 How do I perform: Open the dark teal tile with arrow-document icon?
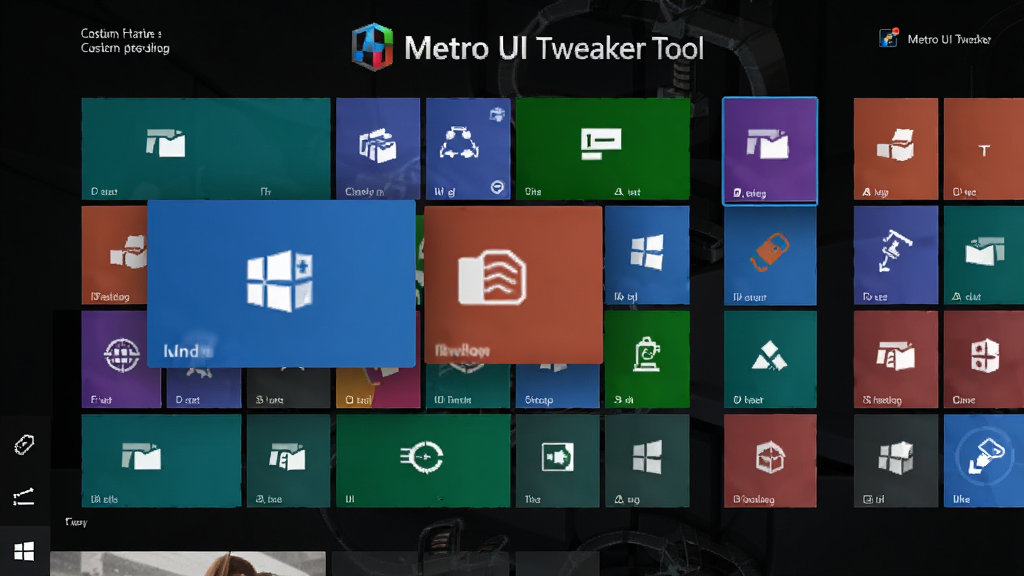tap(557, 460)
